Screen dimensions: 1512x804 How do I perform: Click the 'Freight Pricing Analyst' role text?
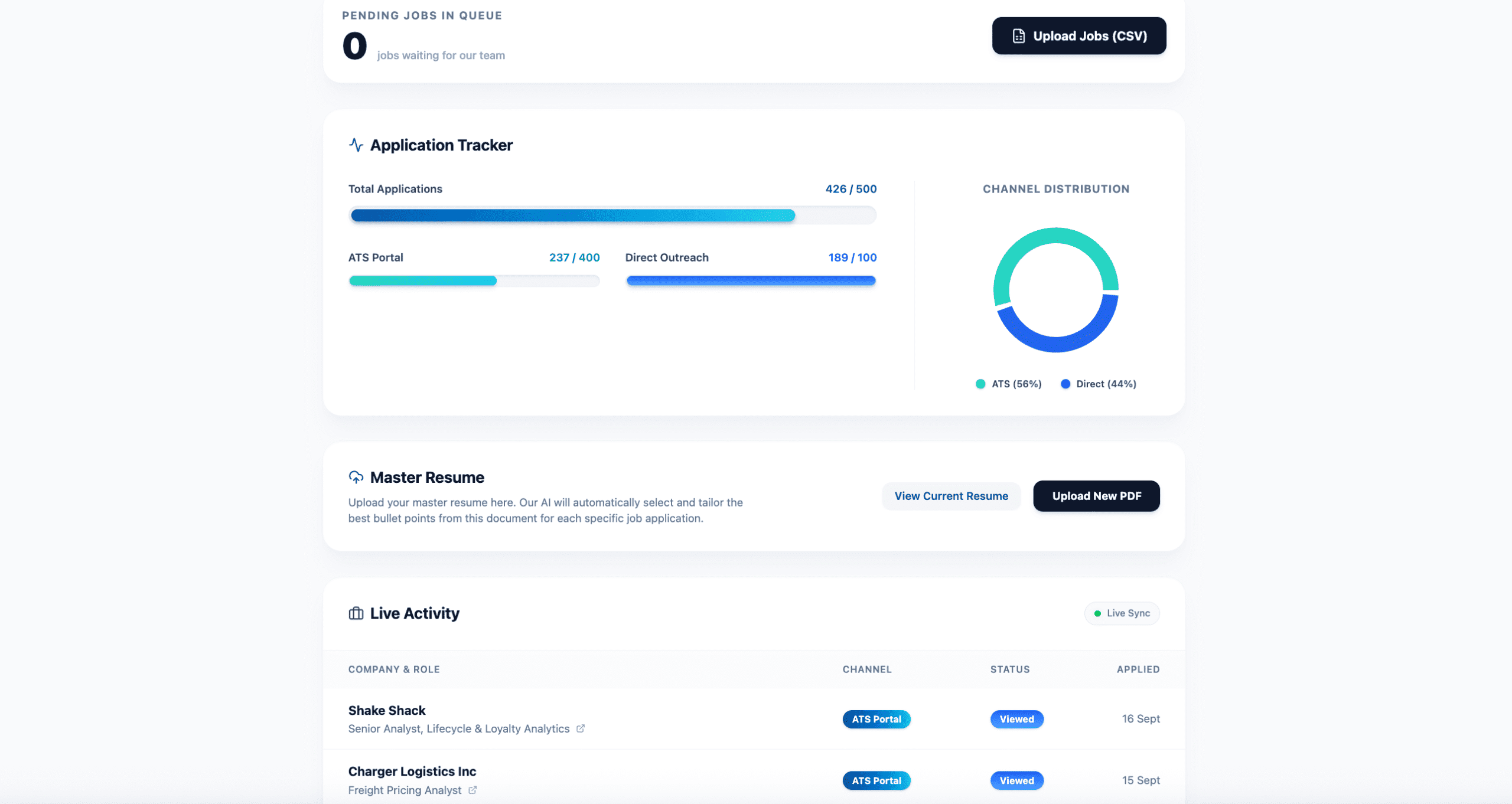[x=405, y=790]
